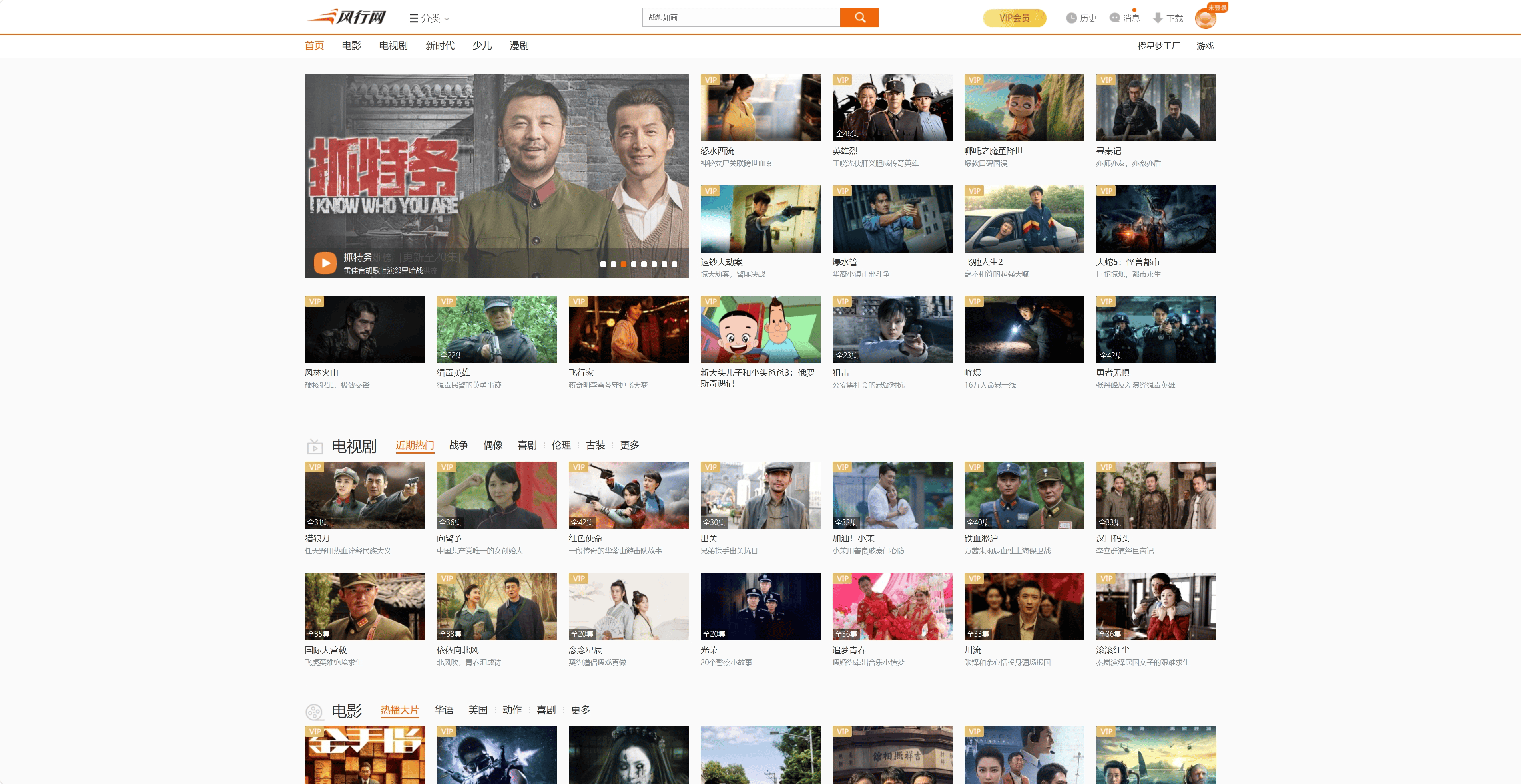Click the 电影 section film reel icon
Viewport: 1521px width, 784px height.
pos(314,712)
